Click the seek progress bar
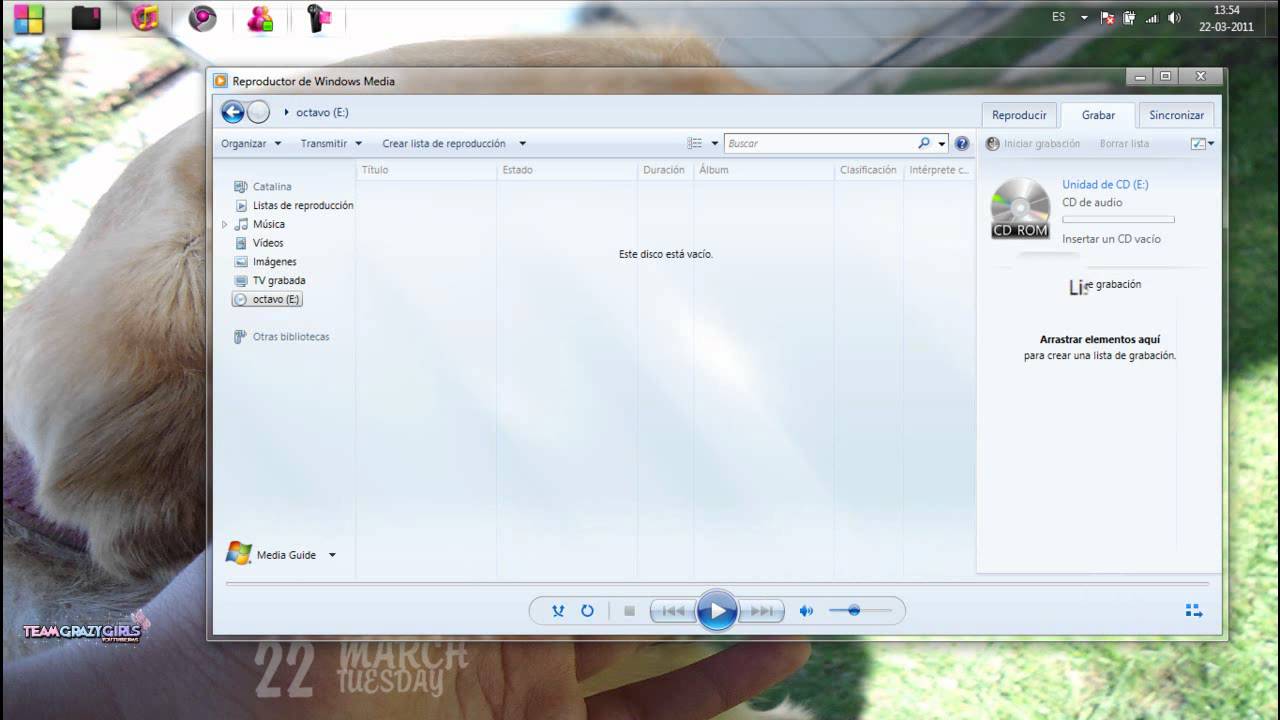The width and height of the screenshot is (1280, 720). (x=717, y=583)
